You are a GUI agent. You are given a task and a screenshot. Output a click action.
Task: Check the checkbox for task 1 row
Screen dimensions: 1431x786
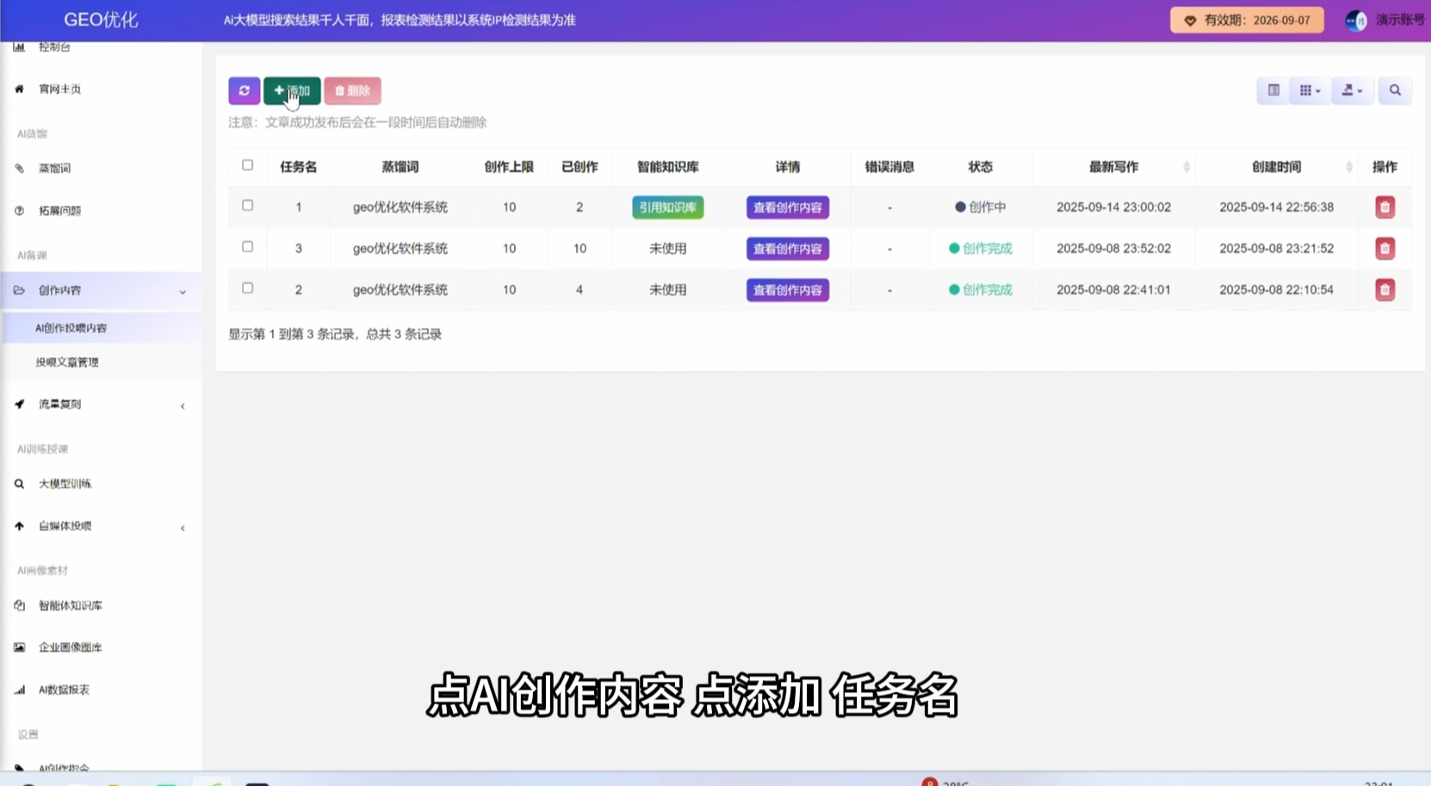[248, 206]
